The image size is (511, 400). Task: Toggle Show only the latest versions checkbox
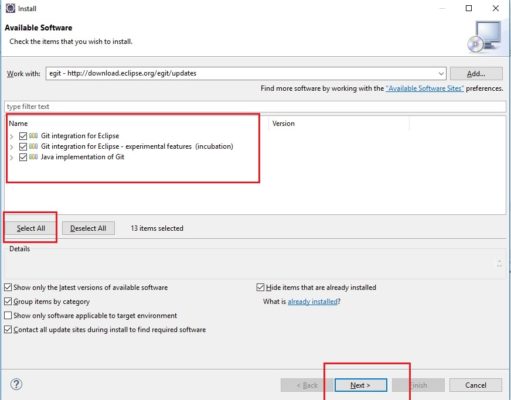(x=8, y=287)
